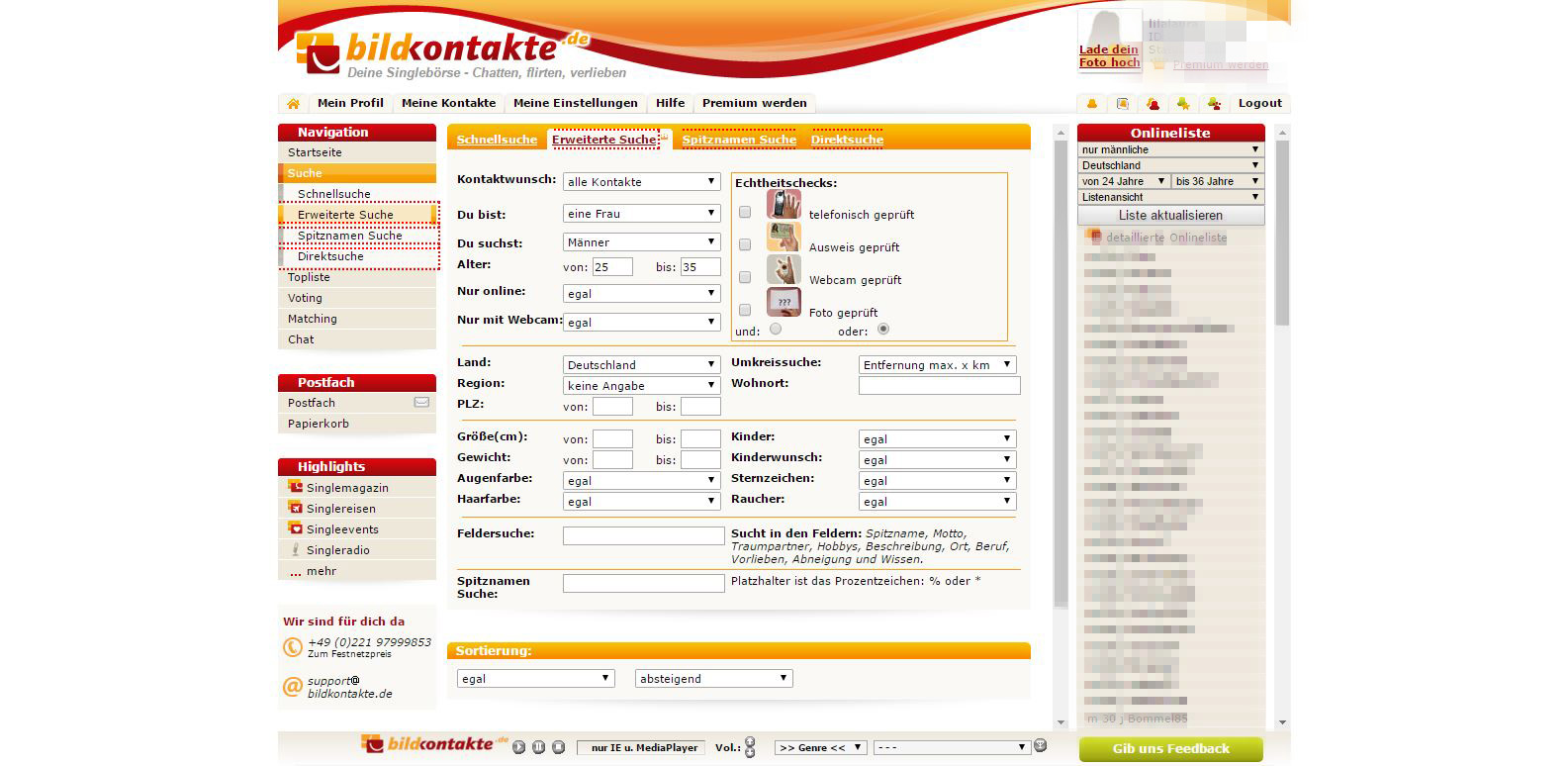Image resolution: width=1568 pixels, height=766 pixels.
Task: Open the Land dropdown set to Deutschland
Action: (x=642, y=365)
